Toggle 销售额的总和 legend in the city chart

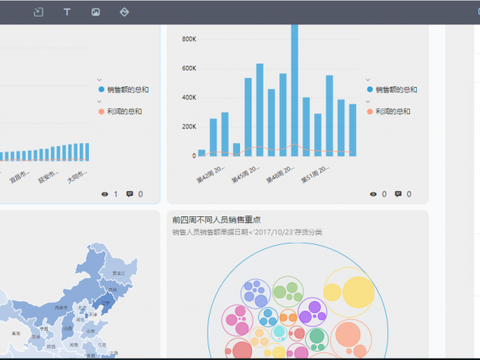point(124,89)
